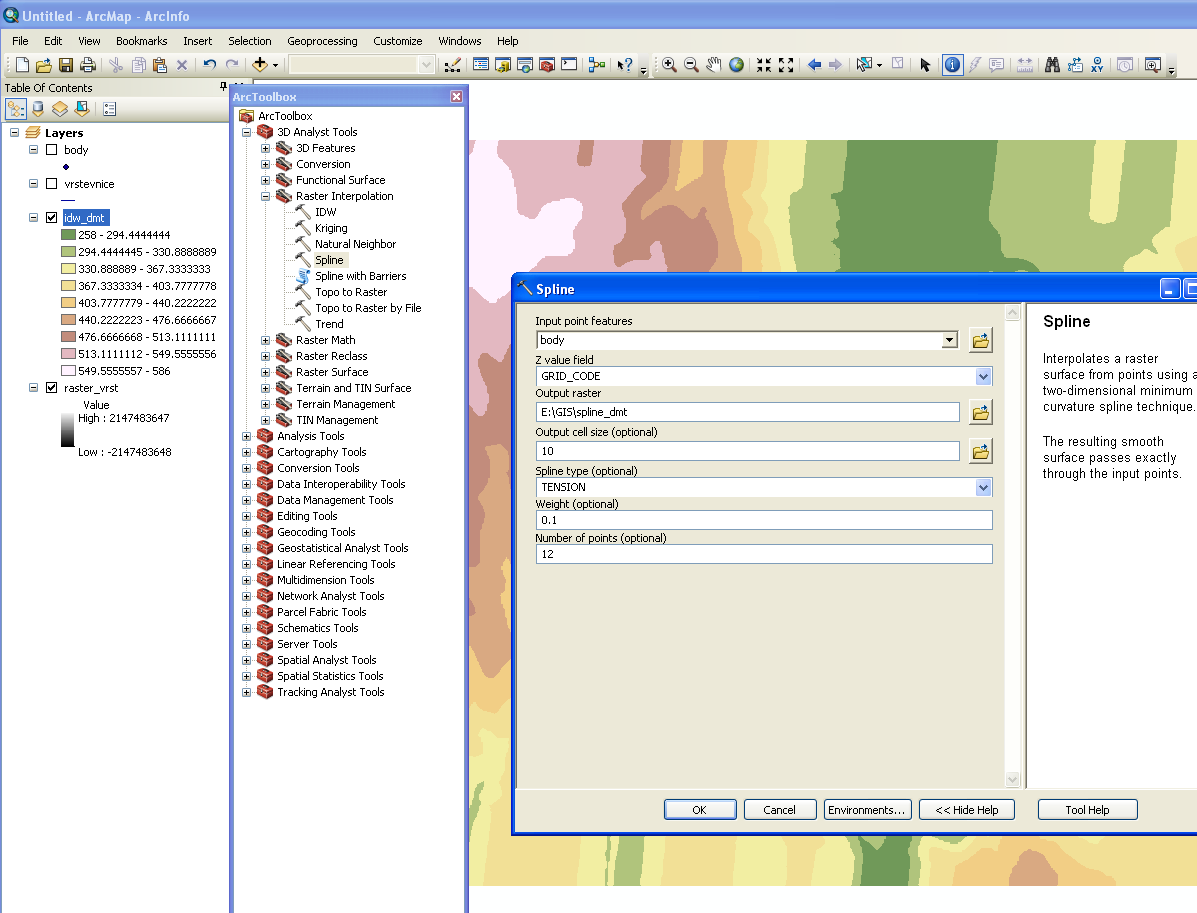Image resolution: width=1197 pixels, height=913 pixels.
Task: Collapse the Raster Interpolation toolset
Action: pyautogui.click(x=266, y=196)
